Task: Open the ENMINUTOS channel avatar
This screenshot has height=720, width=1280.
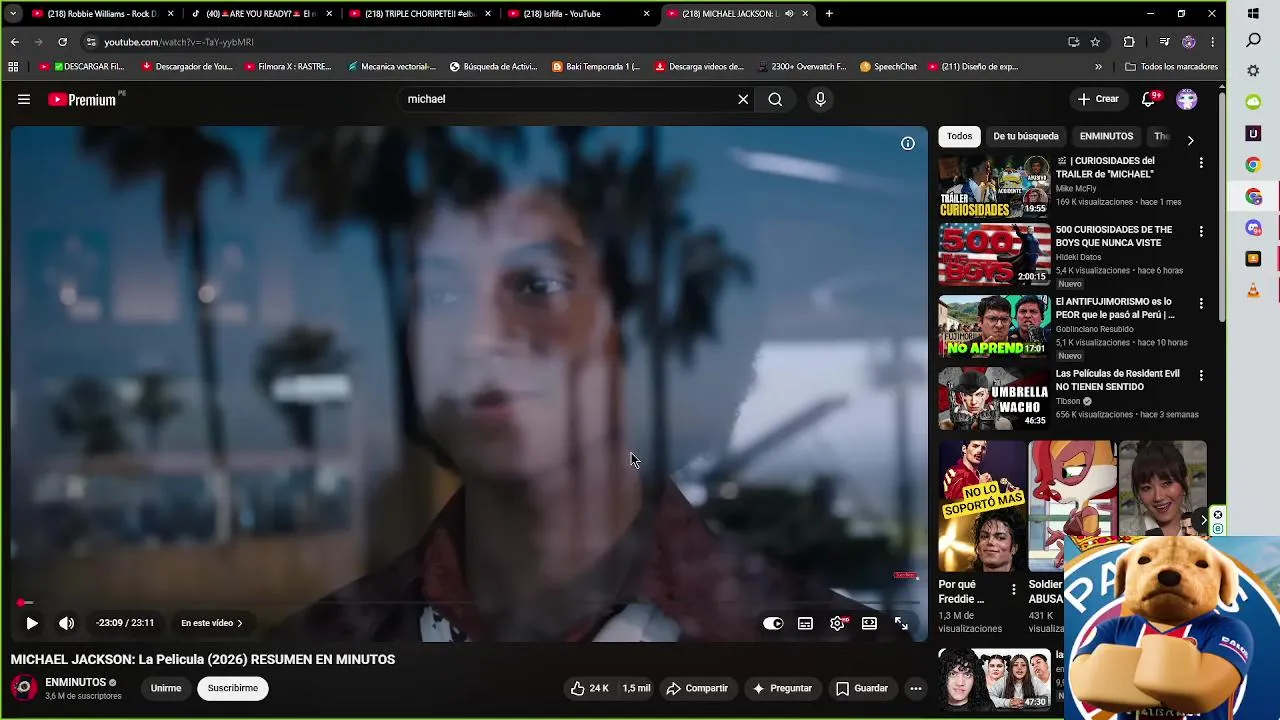Action: click(24, 688)
